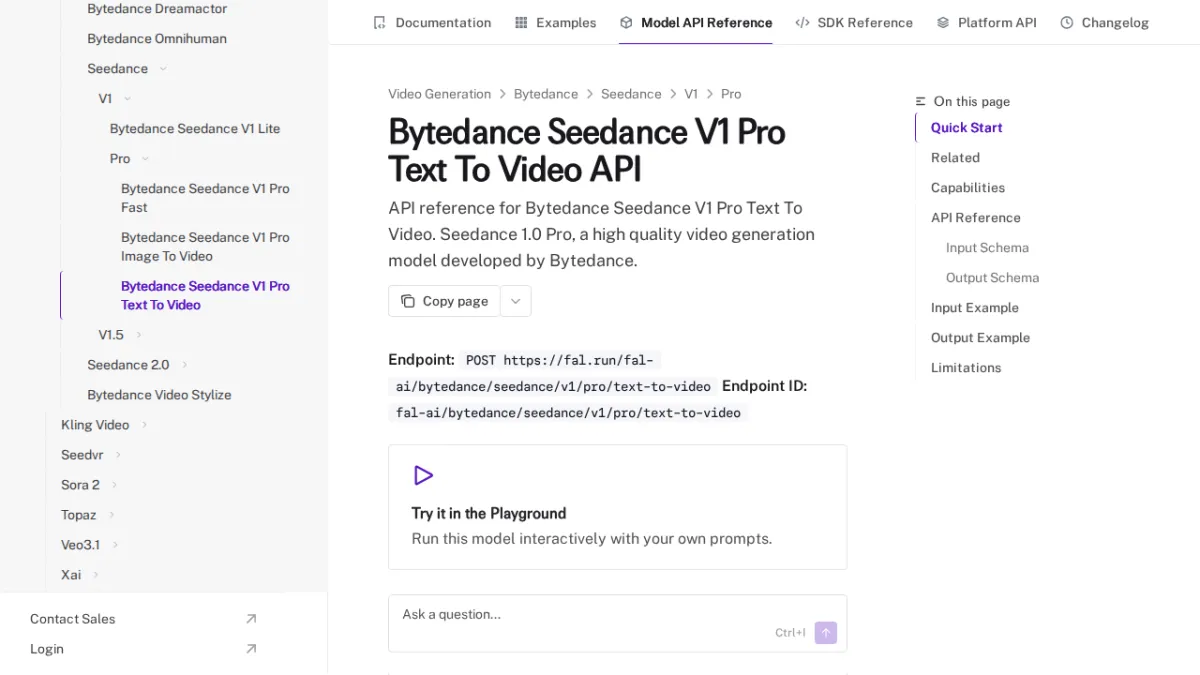The height and width of the screenshot is (675, 1200).
Task: Open Bytedance Video Stylize in sidebar
Action: point(159,395)
